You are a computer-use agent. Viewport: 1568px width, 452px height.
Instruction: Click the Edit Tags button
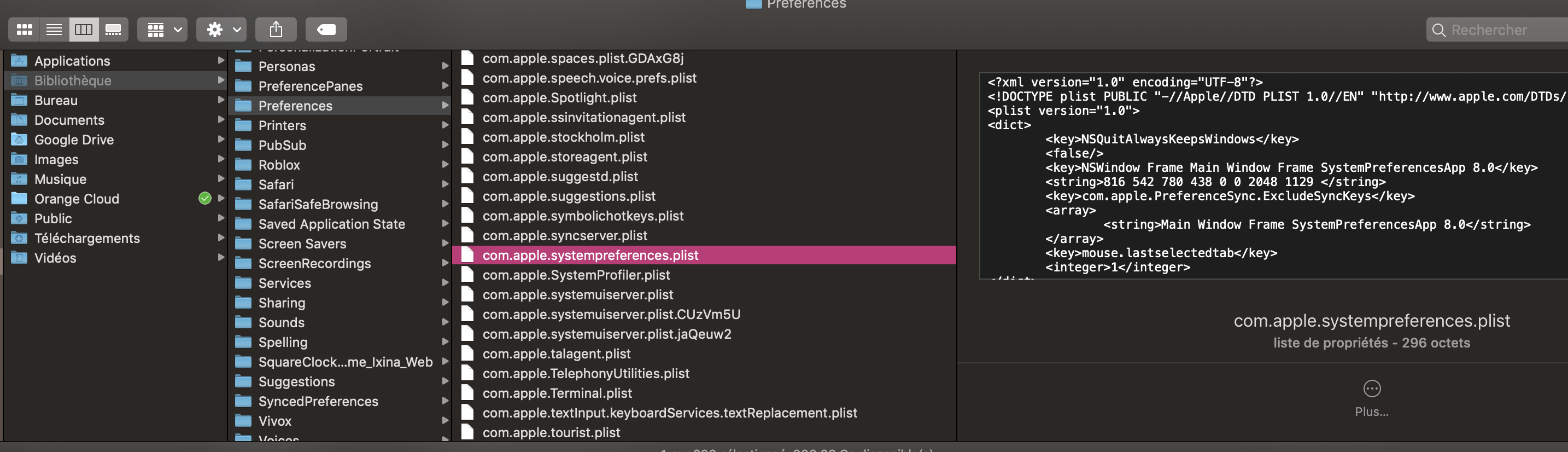[x=326, y=29]
